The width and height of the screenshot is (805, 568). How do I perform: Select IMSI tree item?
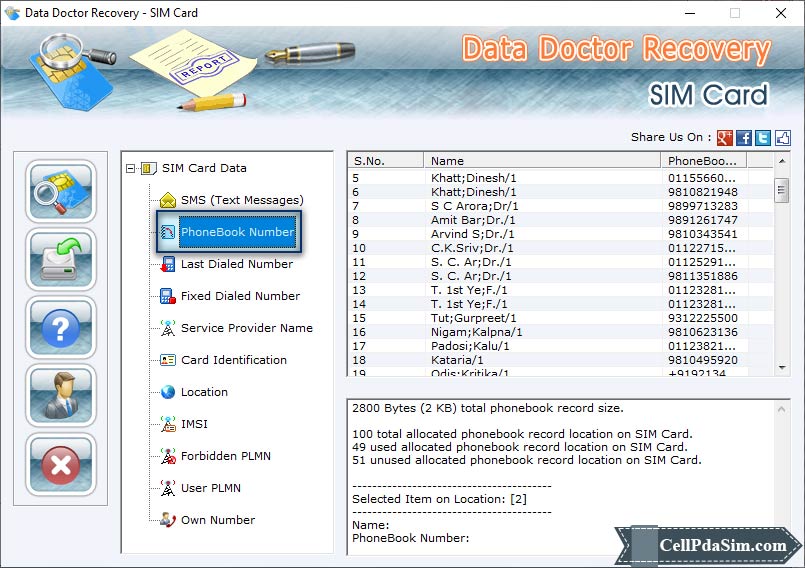194,424
